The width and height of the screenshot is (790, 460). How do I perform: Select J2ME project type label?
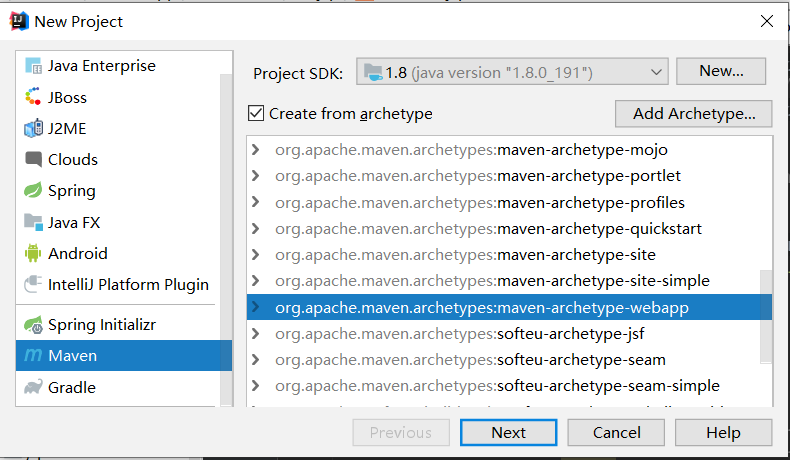pyautogui.click(x=67, y=128)
